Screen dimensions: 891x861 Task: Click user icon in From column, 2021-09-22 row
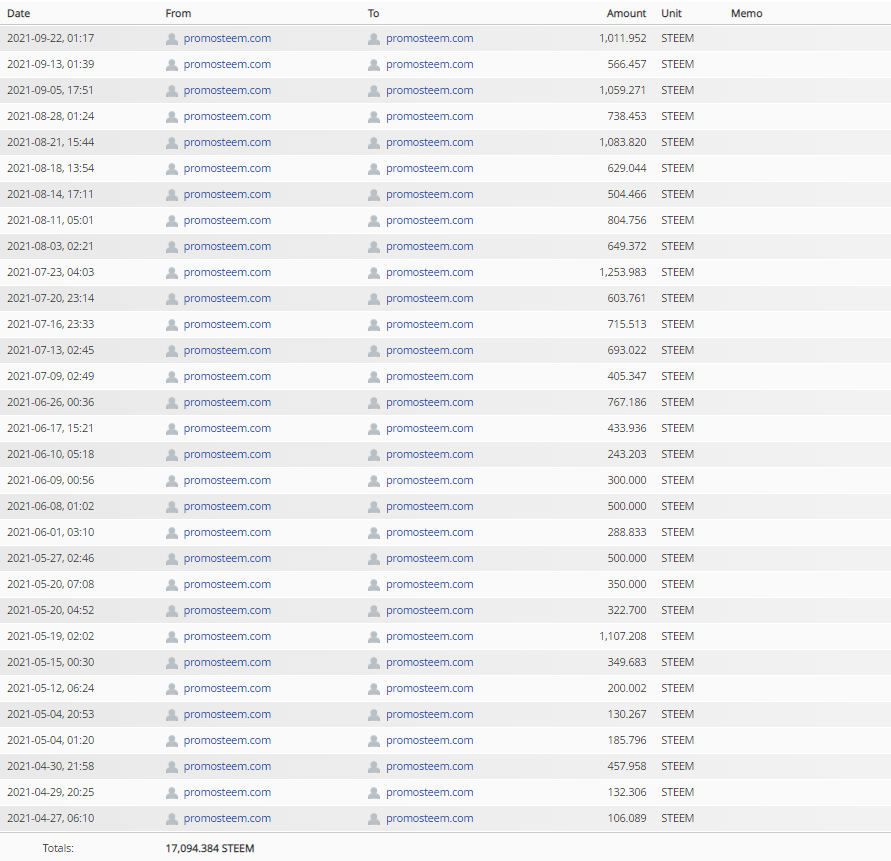pyautogui.click(x=172, y=39)
